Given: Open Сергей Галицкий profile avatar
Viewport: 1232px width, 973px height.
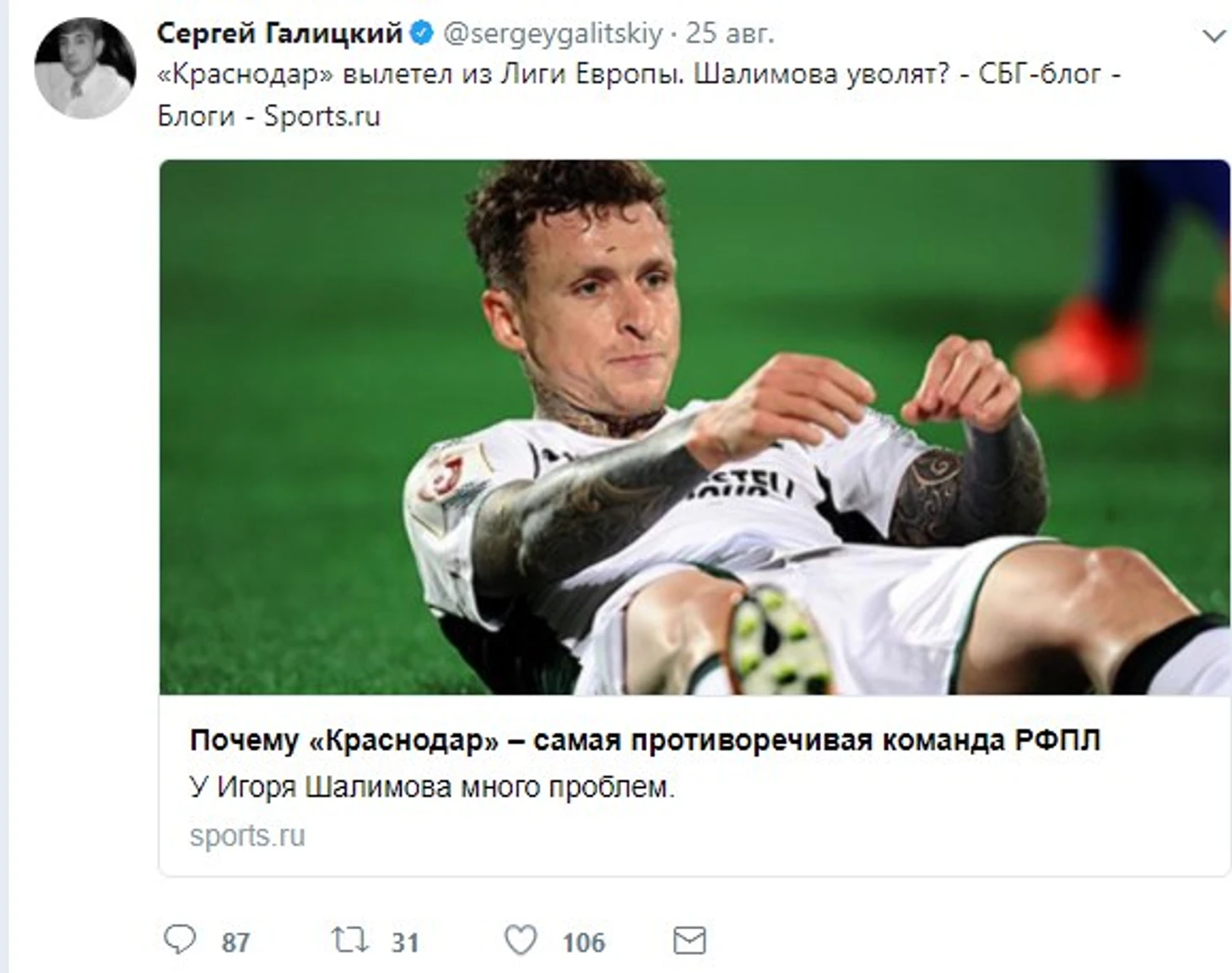Looking at the screenshot, I should [x=84, y=68].
